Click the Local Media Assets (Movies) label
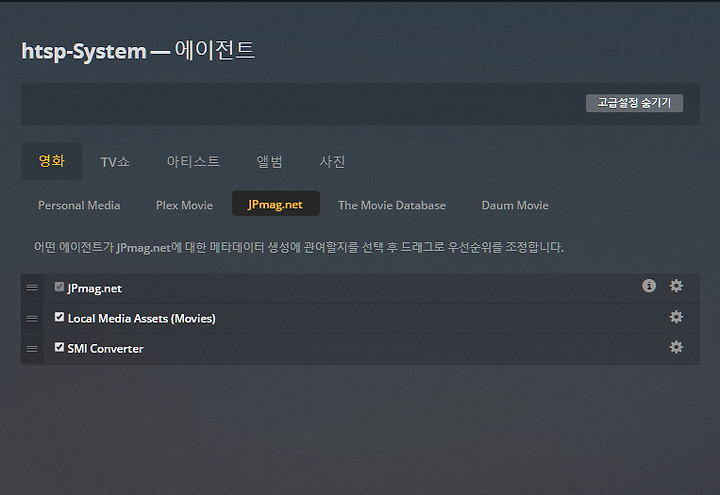This screenshot has height=495, width=720. click(141, 319)
